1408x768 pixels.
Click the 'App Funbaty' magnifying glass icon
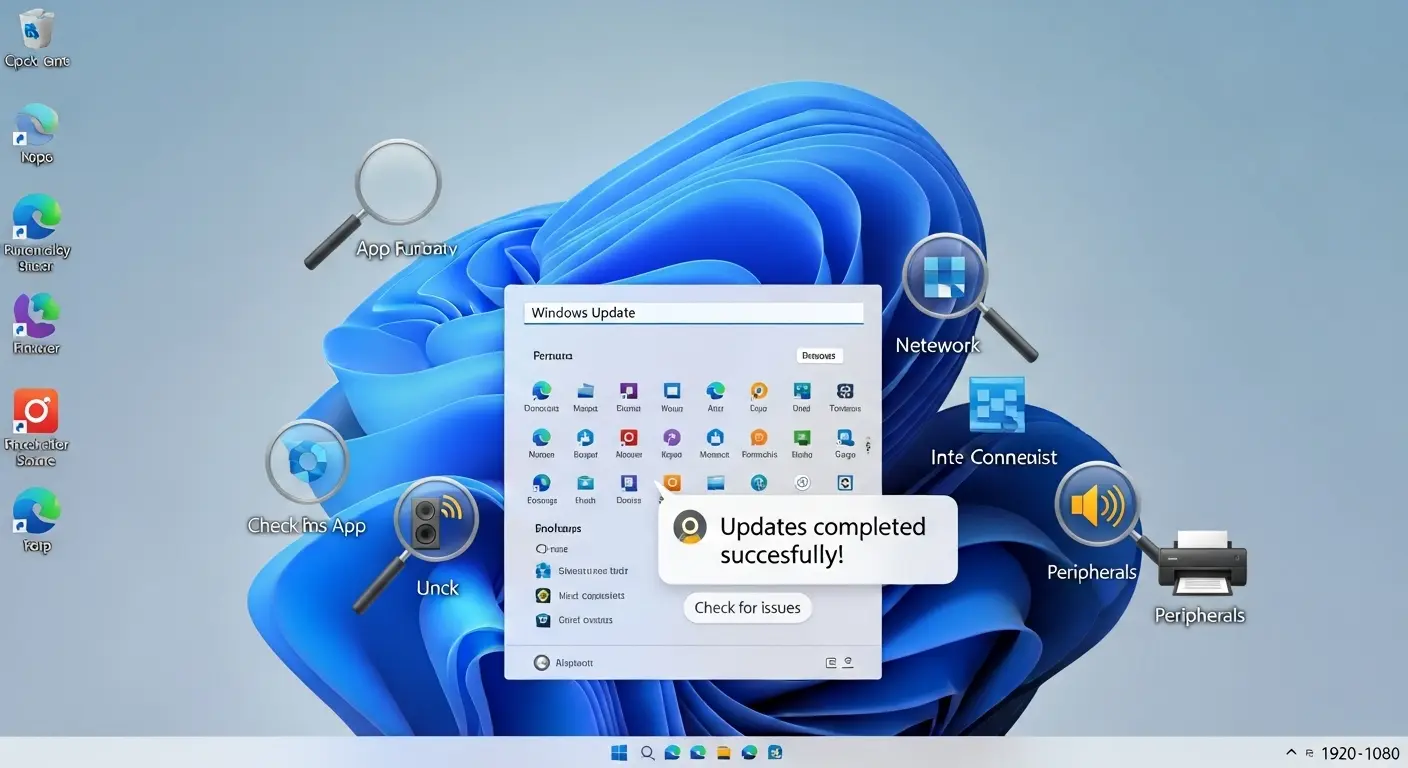(373, 203)
